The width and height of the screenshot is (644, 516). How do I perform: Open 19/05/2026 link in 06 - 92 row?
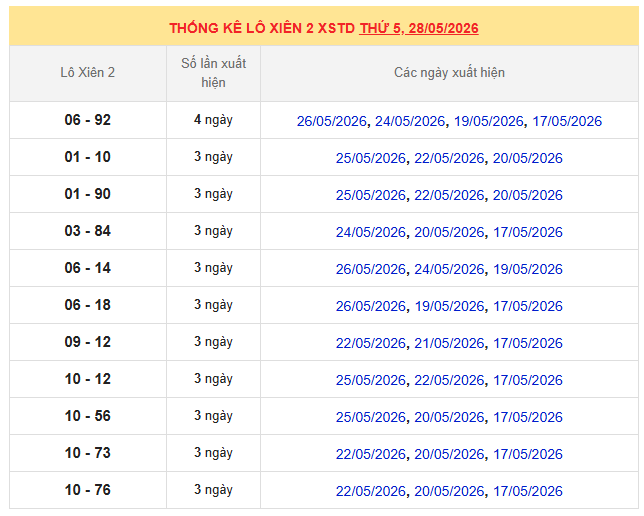tap(489, 121)
